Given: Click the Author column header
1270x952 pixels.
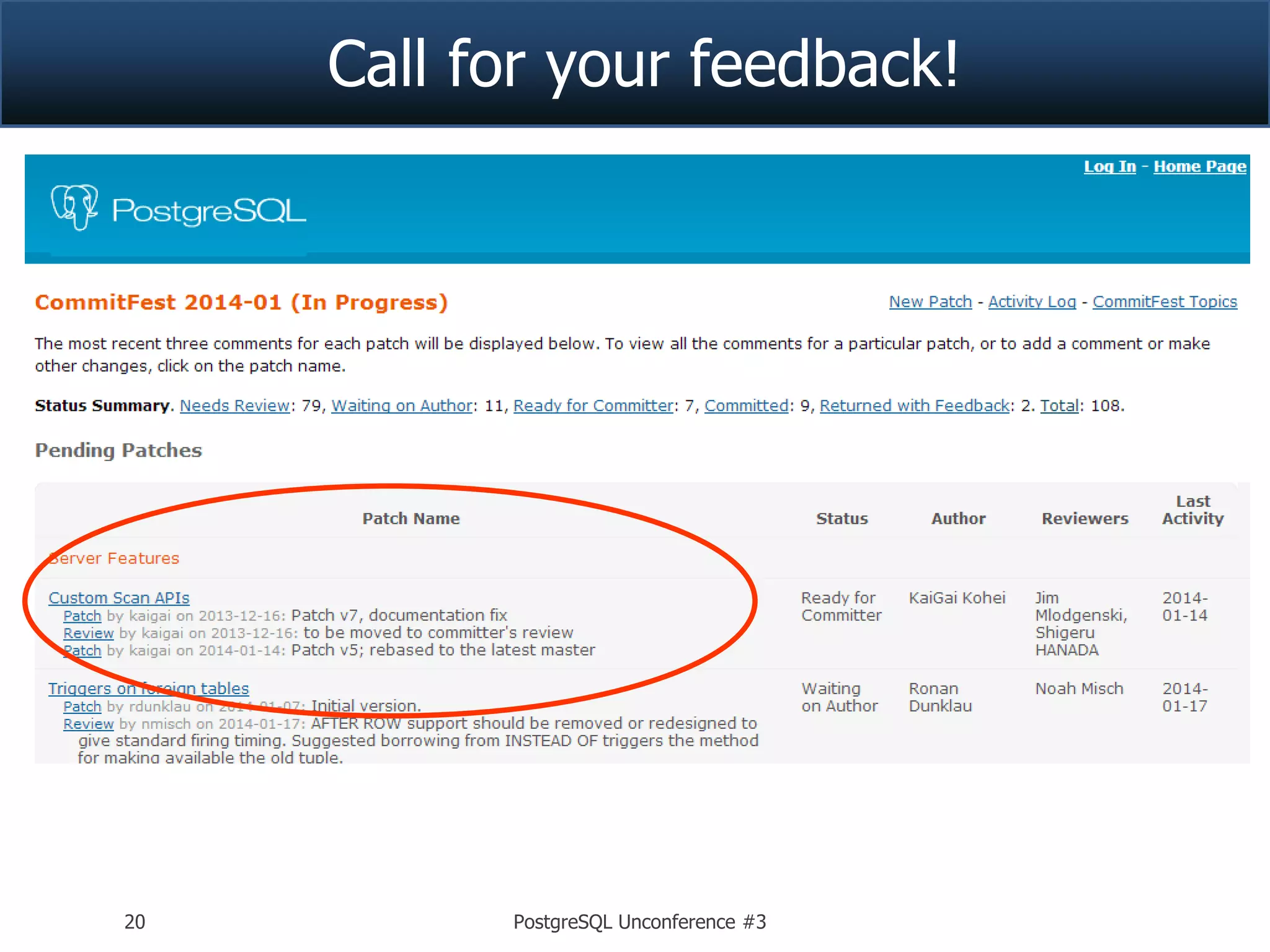Looking at the screenshot, I should [958, 519].
